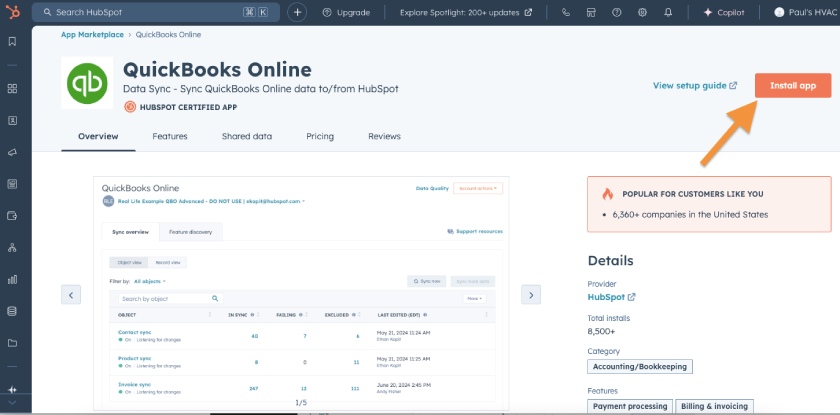The image size is (840, 415).
Task: Open the HubSpot sprocket home logo
Action: 12,12
